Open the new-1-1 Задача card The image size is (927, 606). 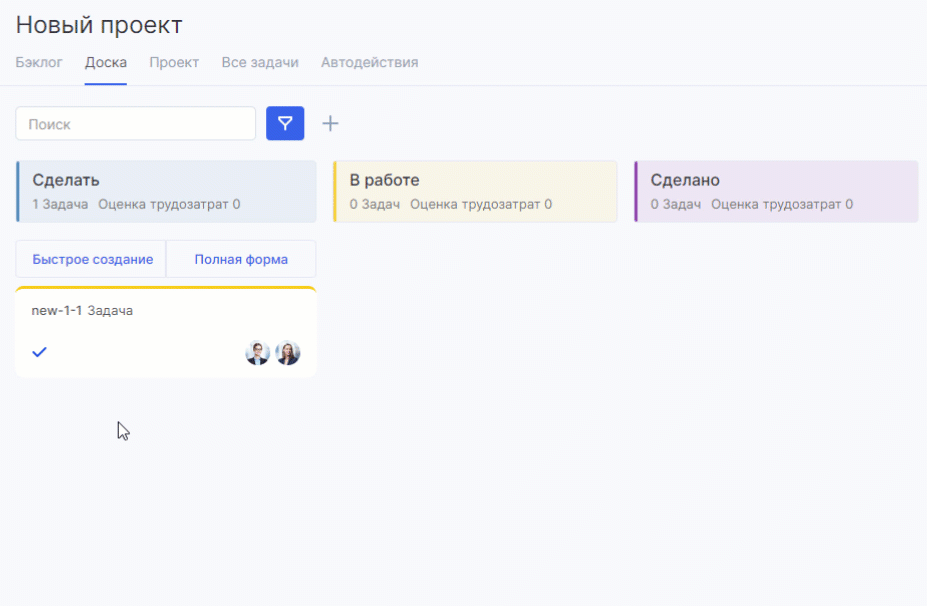(166, 332)
